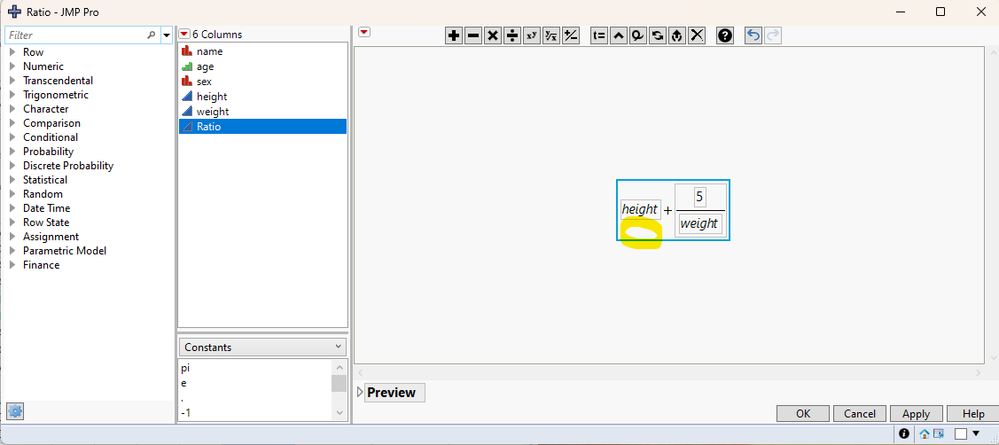Expand the Conditional function group
Image resolution: width=999 pixels, height=445 pixels.
click(12, 137)
